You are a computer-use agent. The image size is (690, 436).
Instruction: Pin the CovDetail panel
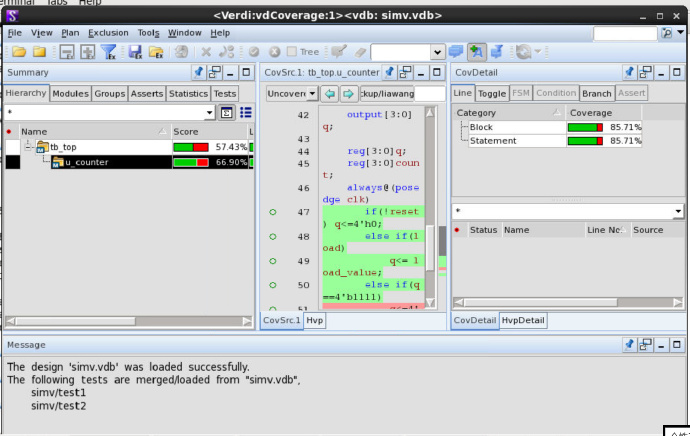coord(629,73)
